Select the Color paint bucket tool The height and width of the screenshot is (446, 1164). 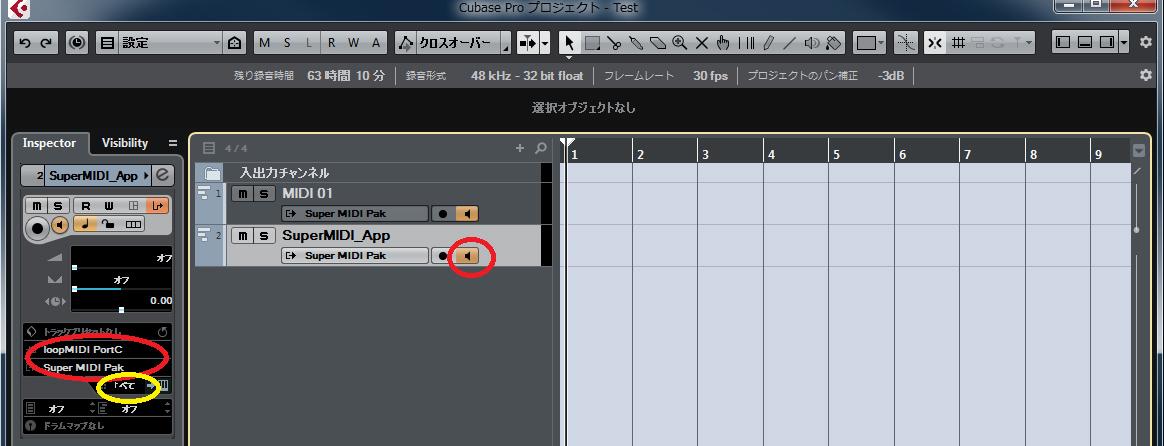[x=834, y=43]
